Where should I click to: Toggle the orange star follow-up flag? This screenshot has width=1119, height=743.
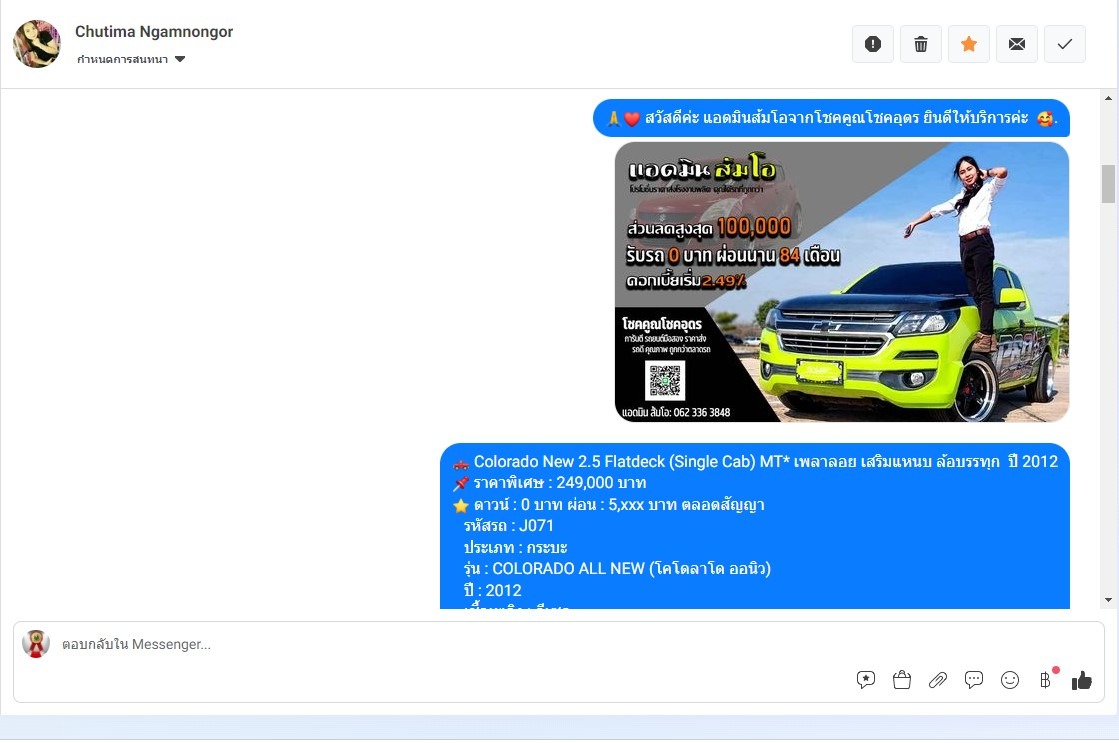968,44
